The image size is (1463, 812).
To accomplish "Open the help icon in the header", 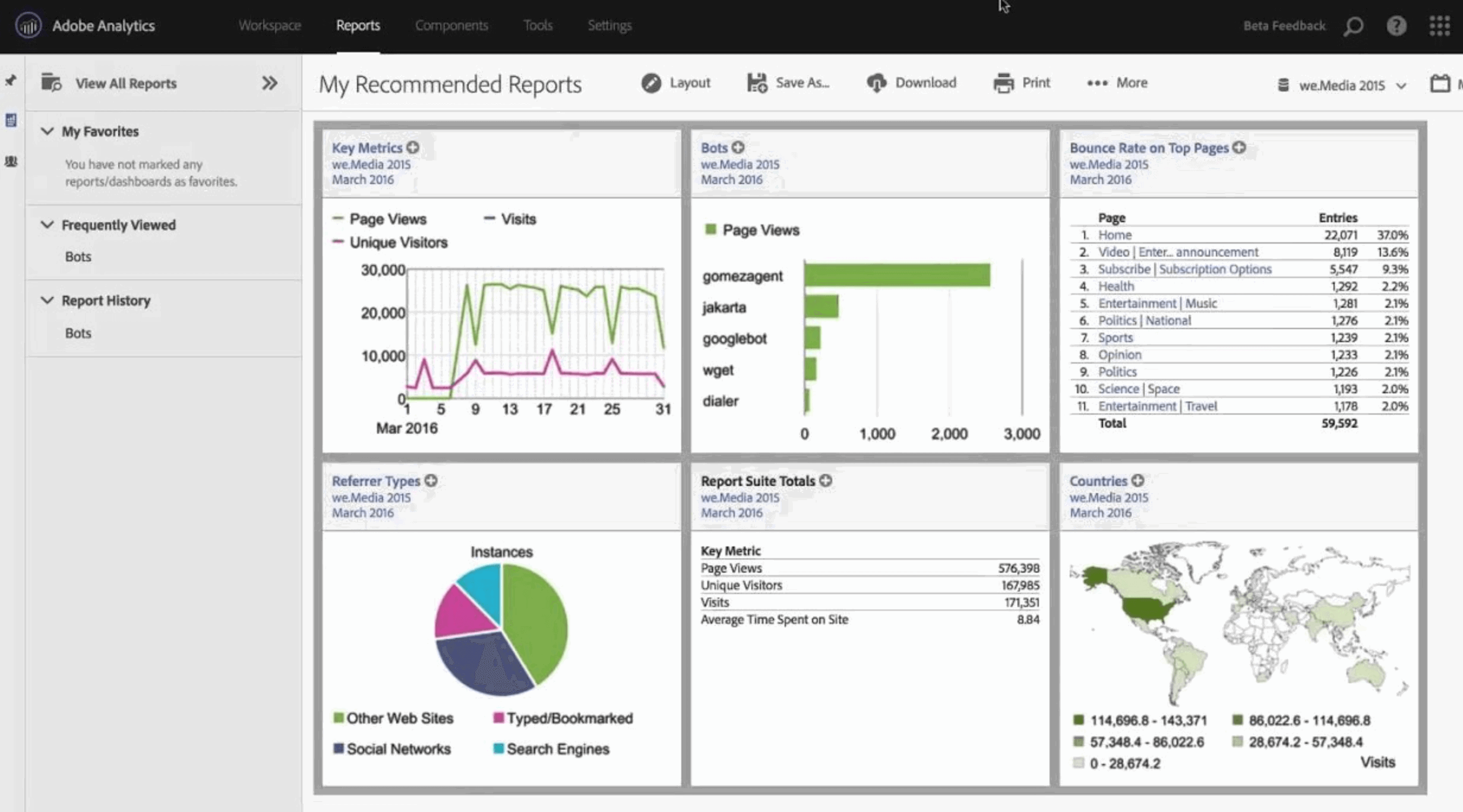I will tap(1396, 26).
